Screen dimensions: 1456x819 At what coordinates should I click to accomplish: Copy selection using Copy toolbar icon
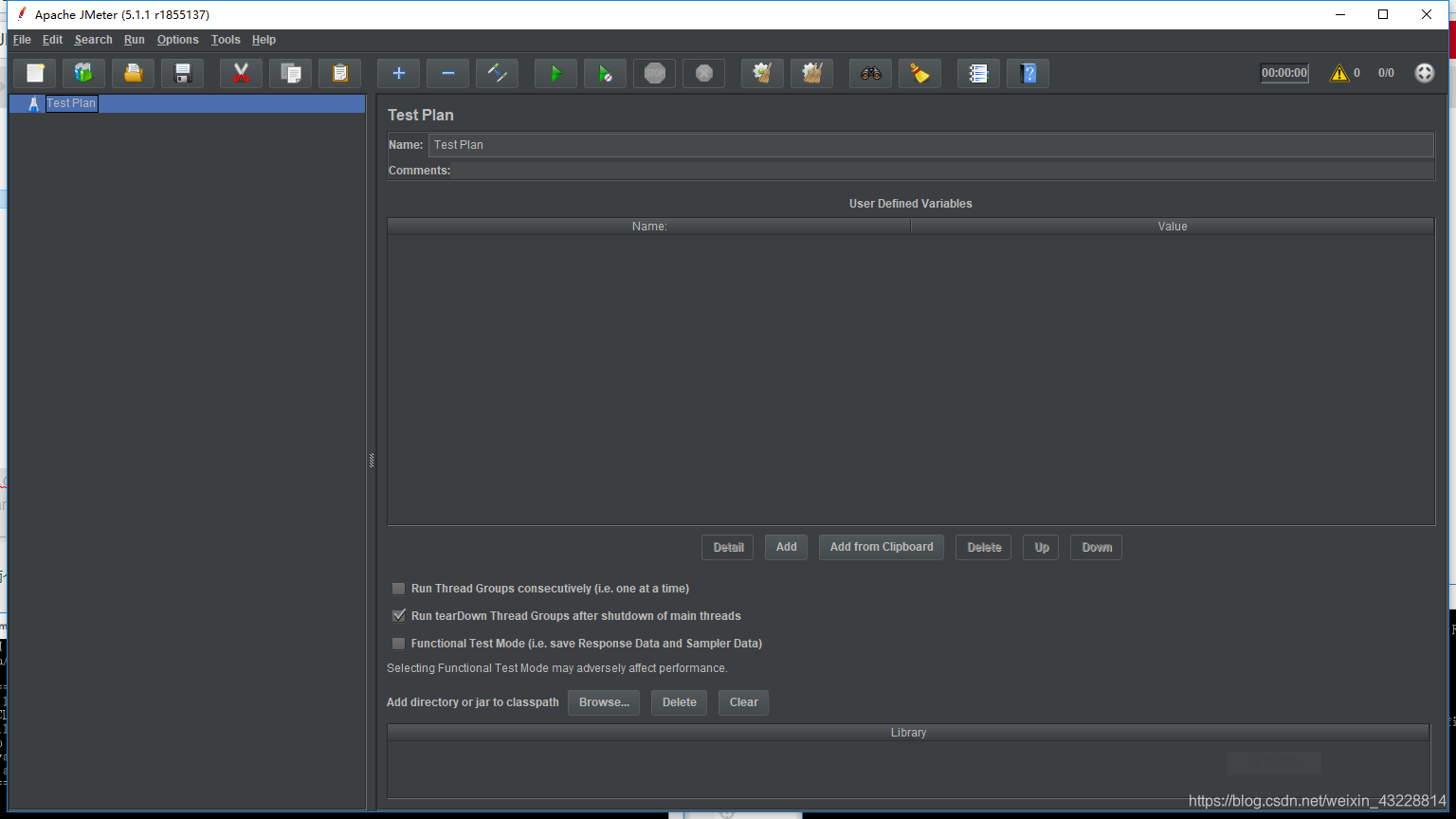[x=291, y=73]
